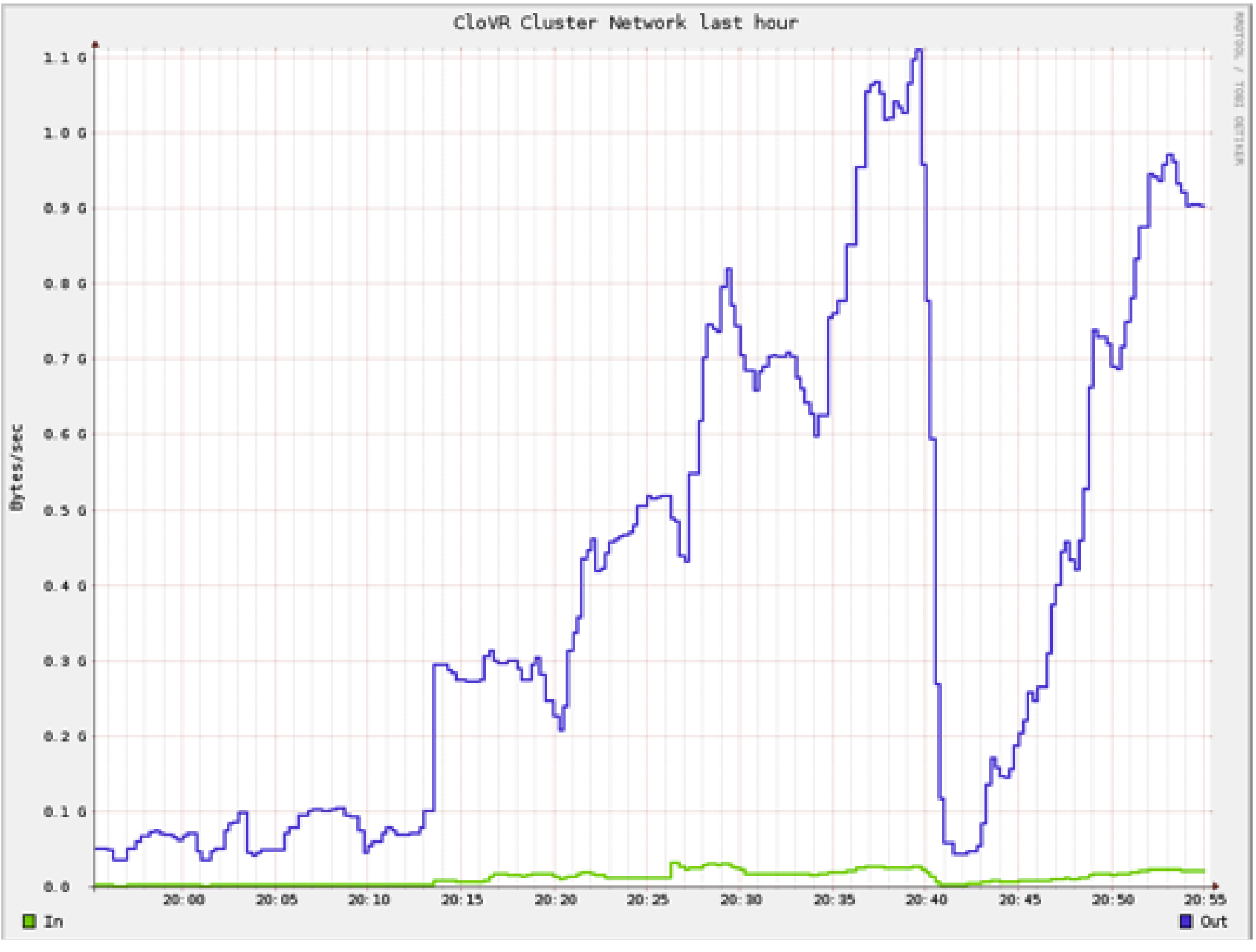Select the 20:35 time axis label

click(x=834, y=900)
